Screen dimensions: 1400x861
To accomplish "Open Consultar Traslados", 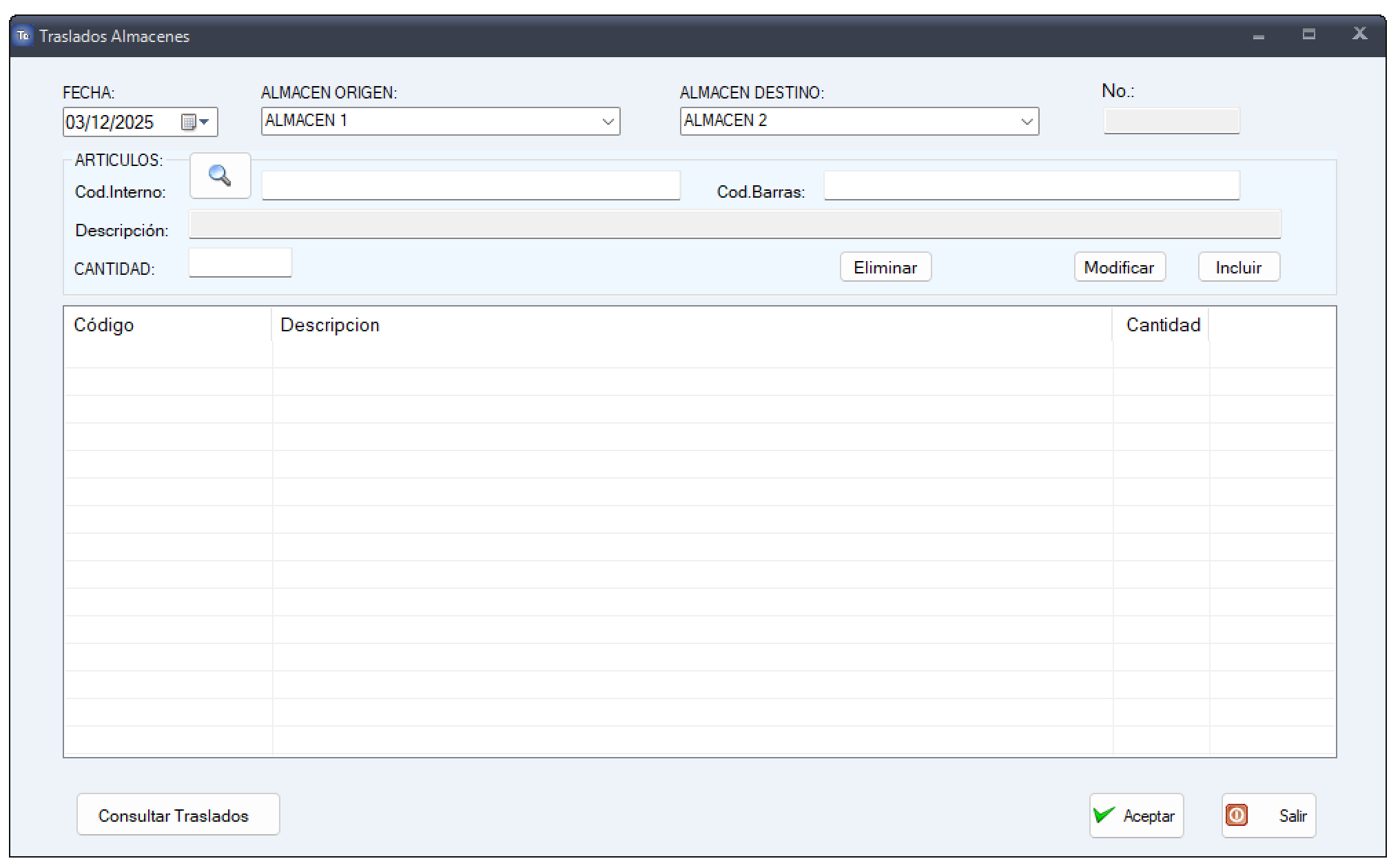I will click(178, 815).
